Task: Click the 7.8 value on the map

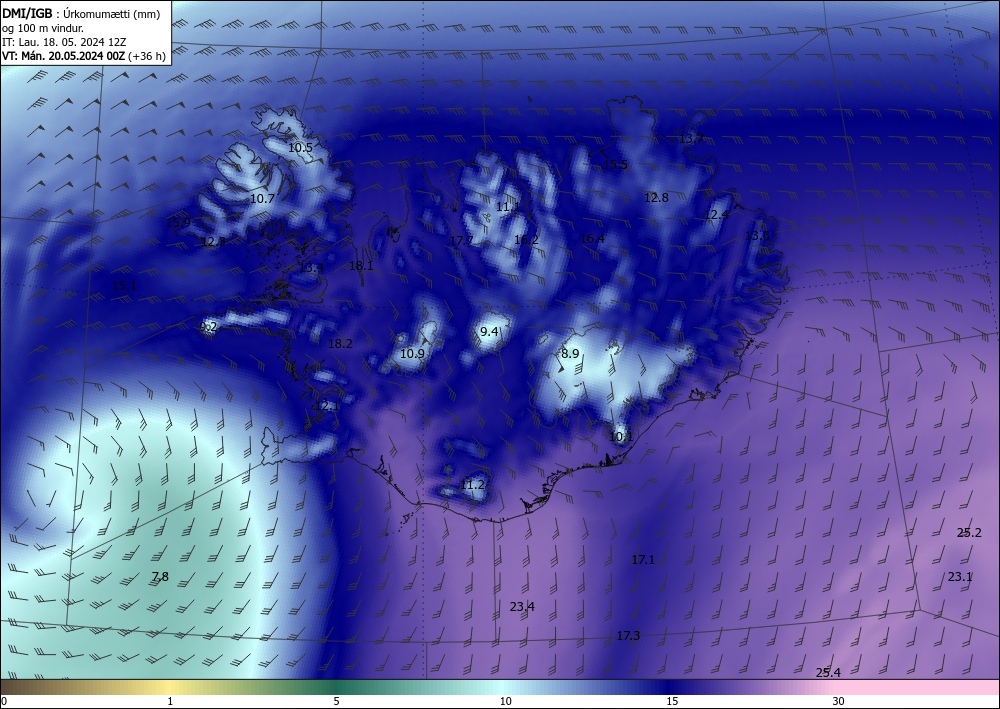Action: point(160,576)
